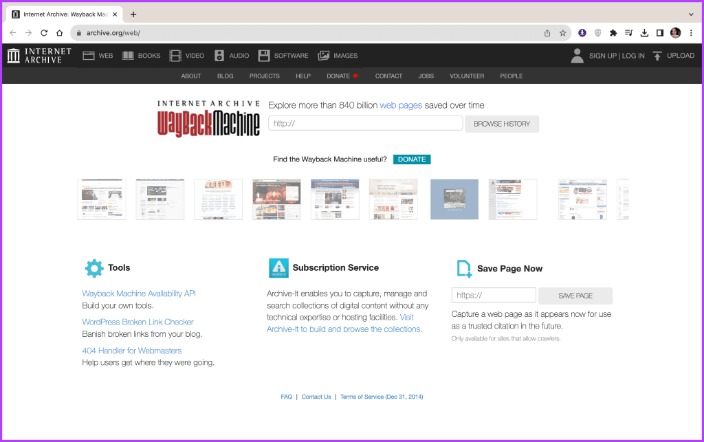Click the Save Page button
Viewport: 704px width, 442px height.
point(576,296)
